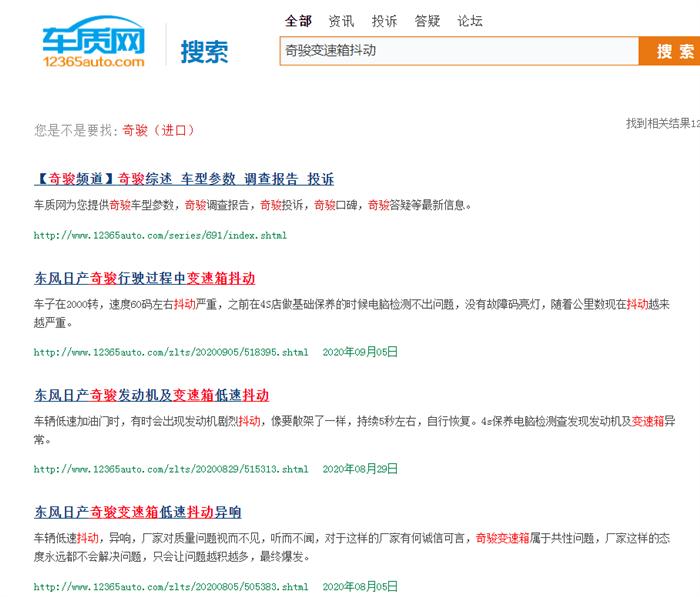The width and height of the screenshot is (700, 597).
Task: Open the 【奇骏频道】奇骏综述 link
Action: [x=184, y=179]
